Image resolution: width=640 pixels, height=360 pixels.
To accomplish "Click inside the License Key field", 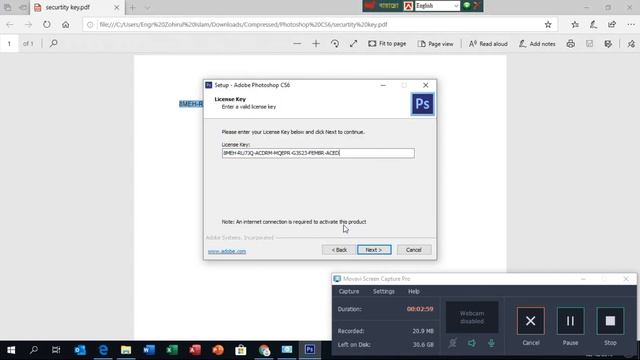I will point(318,153).
